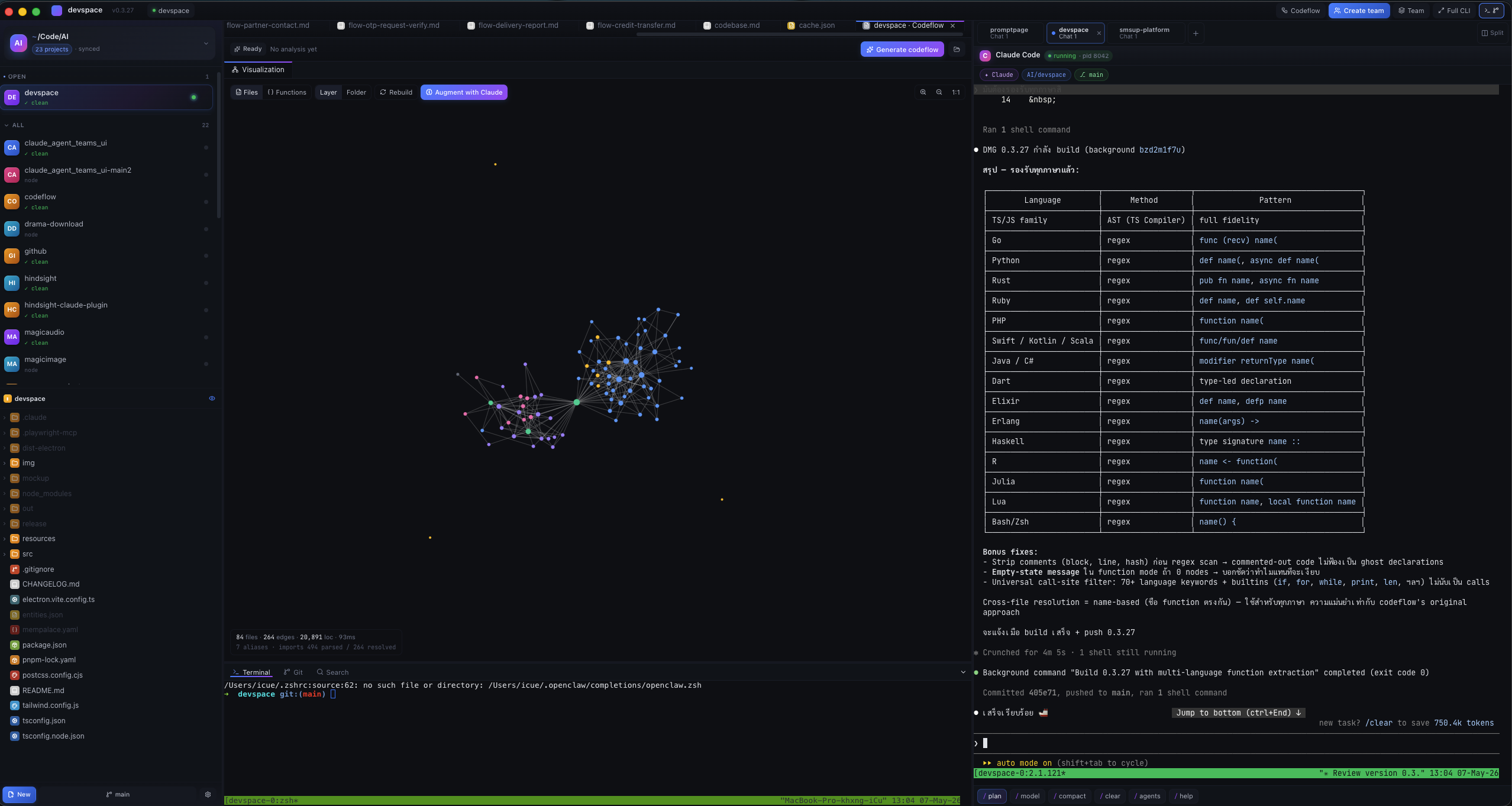The image size is (1512, 806).
Task: Click the main branch indicator in footer
Action: pos(118,794)
